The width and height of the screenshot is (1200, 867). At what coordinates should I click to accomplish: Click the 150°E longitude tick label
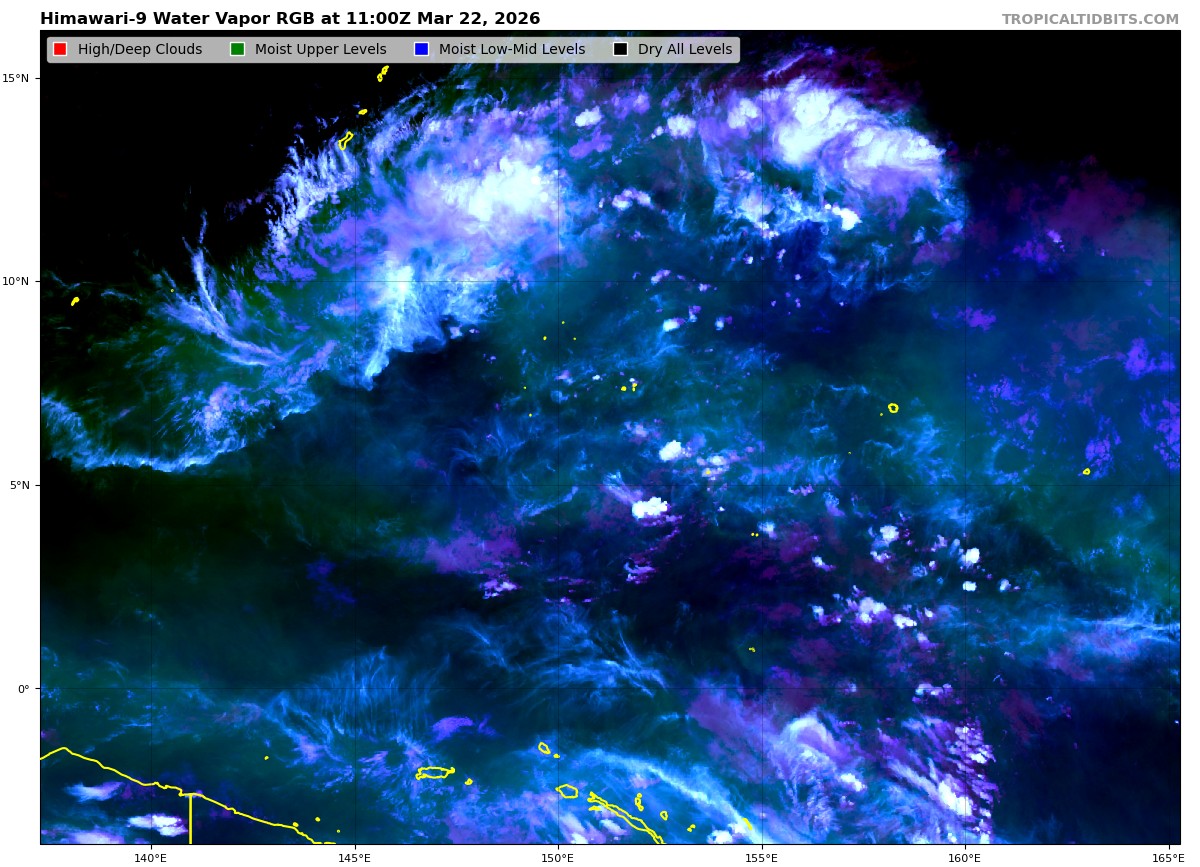tap(558, 857)
